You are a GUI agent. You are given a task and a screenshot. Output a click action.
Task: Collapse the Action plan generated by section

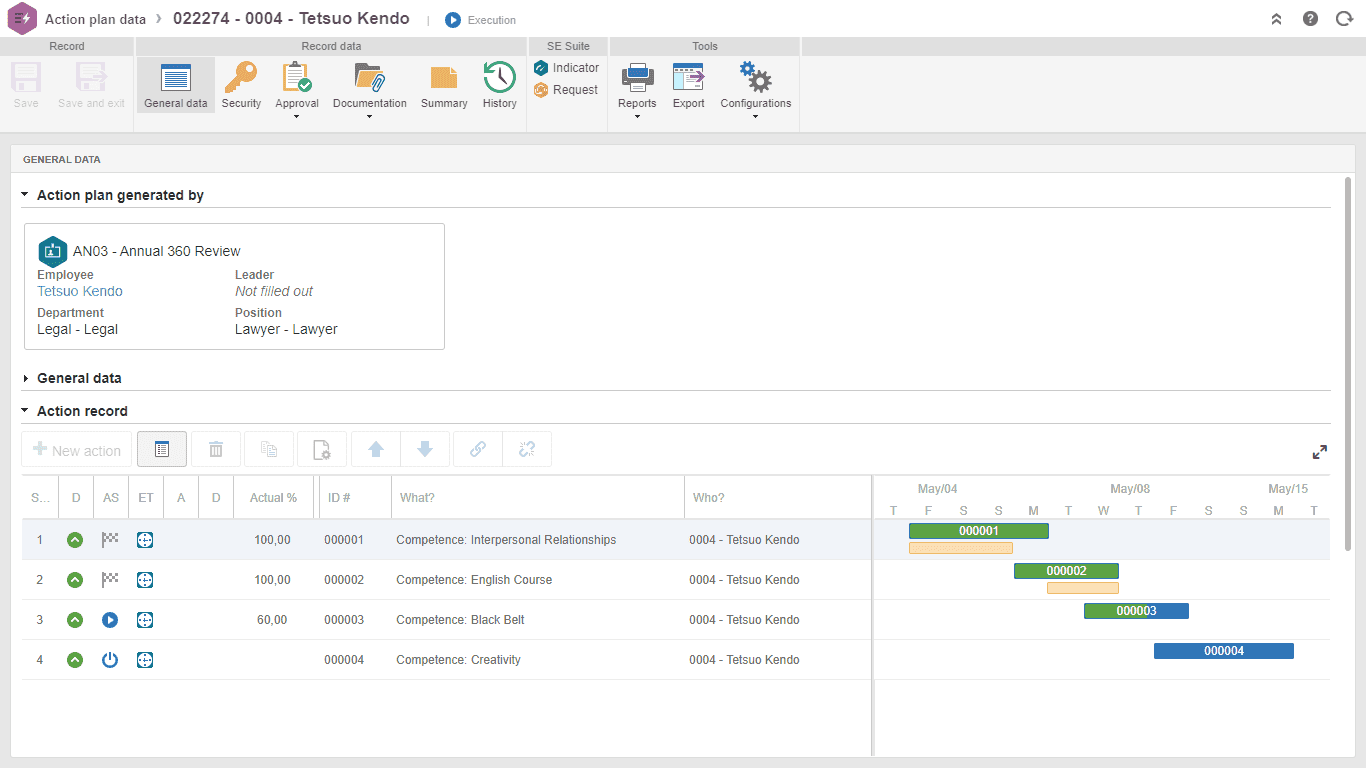(x=25, y=195)
